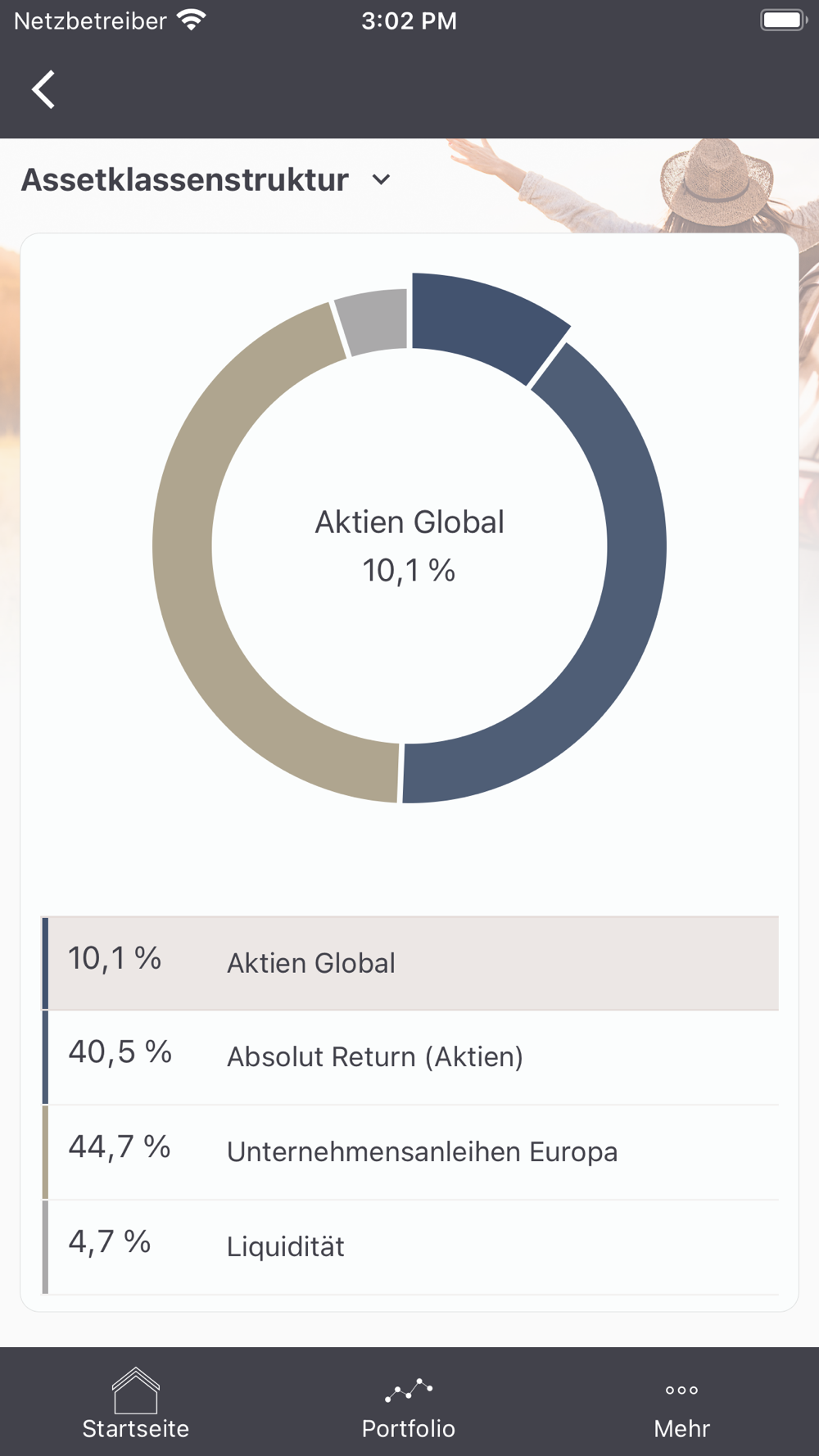The width and height of the screenshot is (819, 1456).
Task: Tap the Wi-Fi status icon
Action: [191, 20]
